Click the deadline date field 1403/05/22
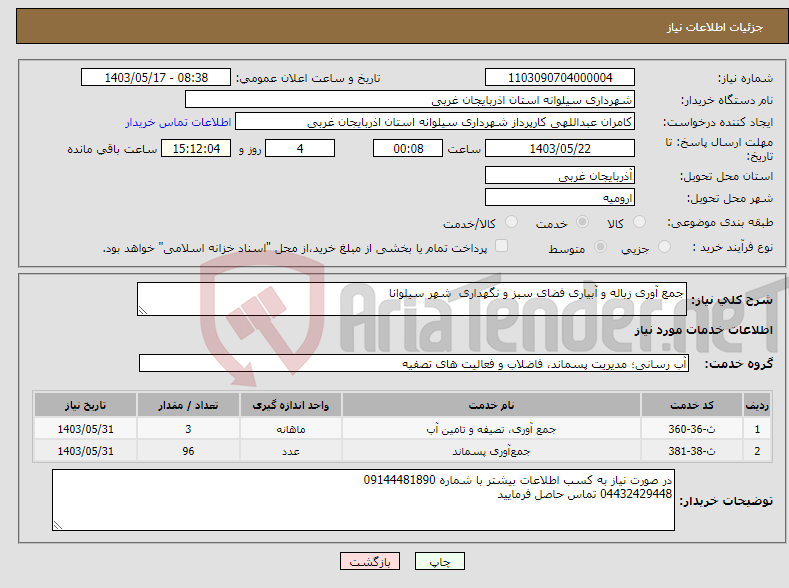The width and height of the screenshot is (789, 588). [x=560, y=148]
